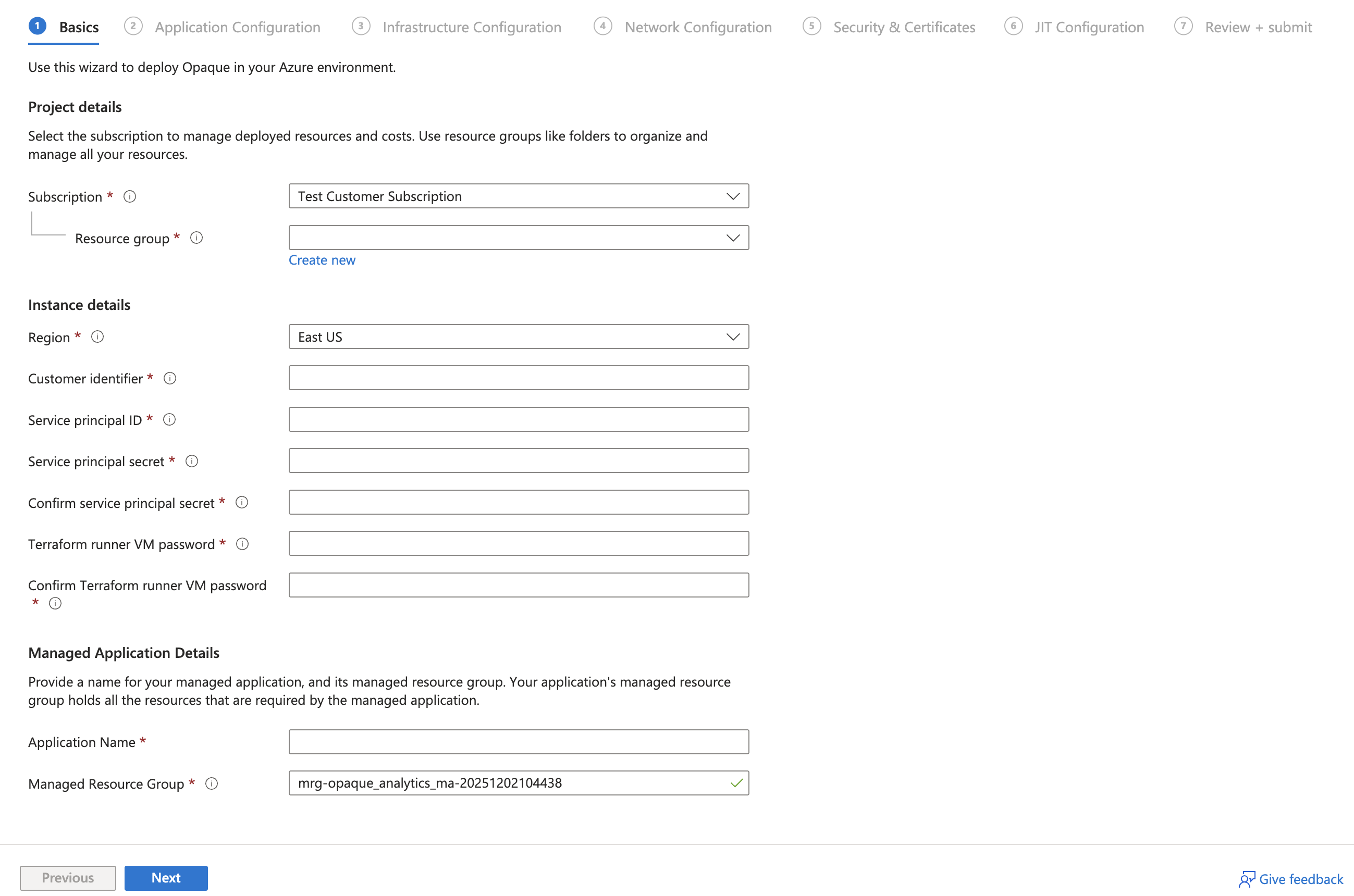Click the Managed Resource Group info icon

pos(212,783)
